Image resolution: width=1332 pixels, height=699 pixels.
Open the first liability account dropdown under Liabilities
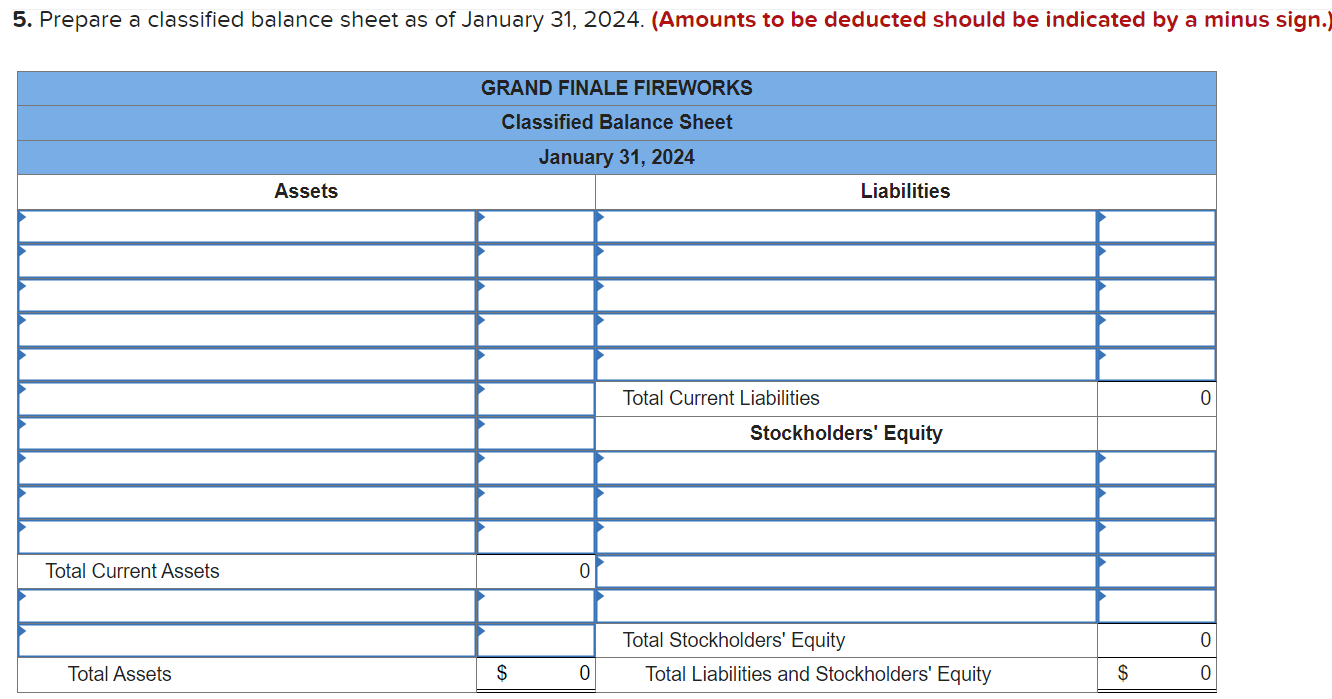pos(846,226)
